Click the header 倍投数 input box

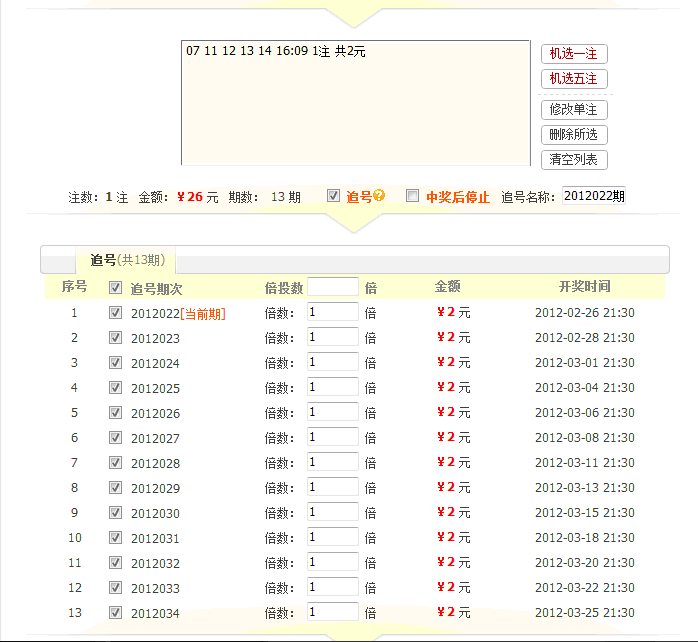(333, 287)
